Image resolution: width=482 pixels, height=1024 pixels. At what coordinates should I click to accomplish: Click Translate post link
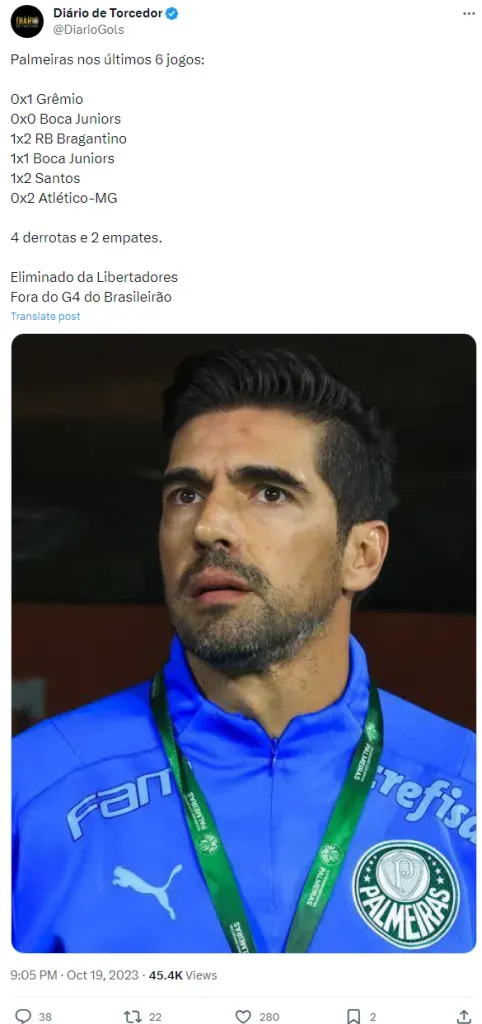coord(45,316)
